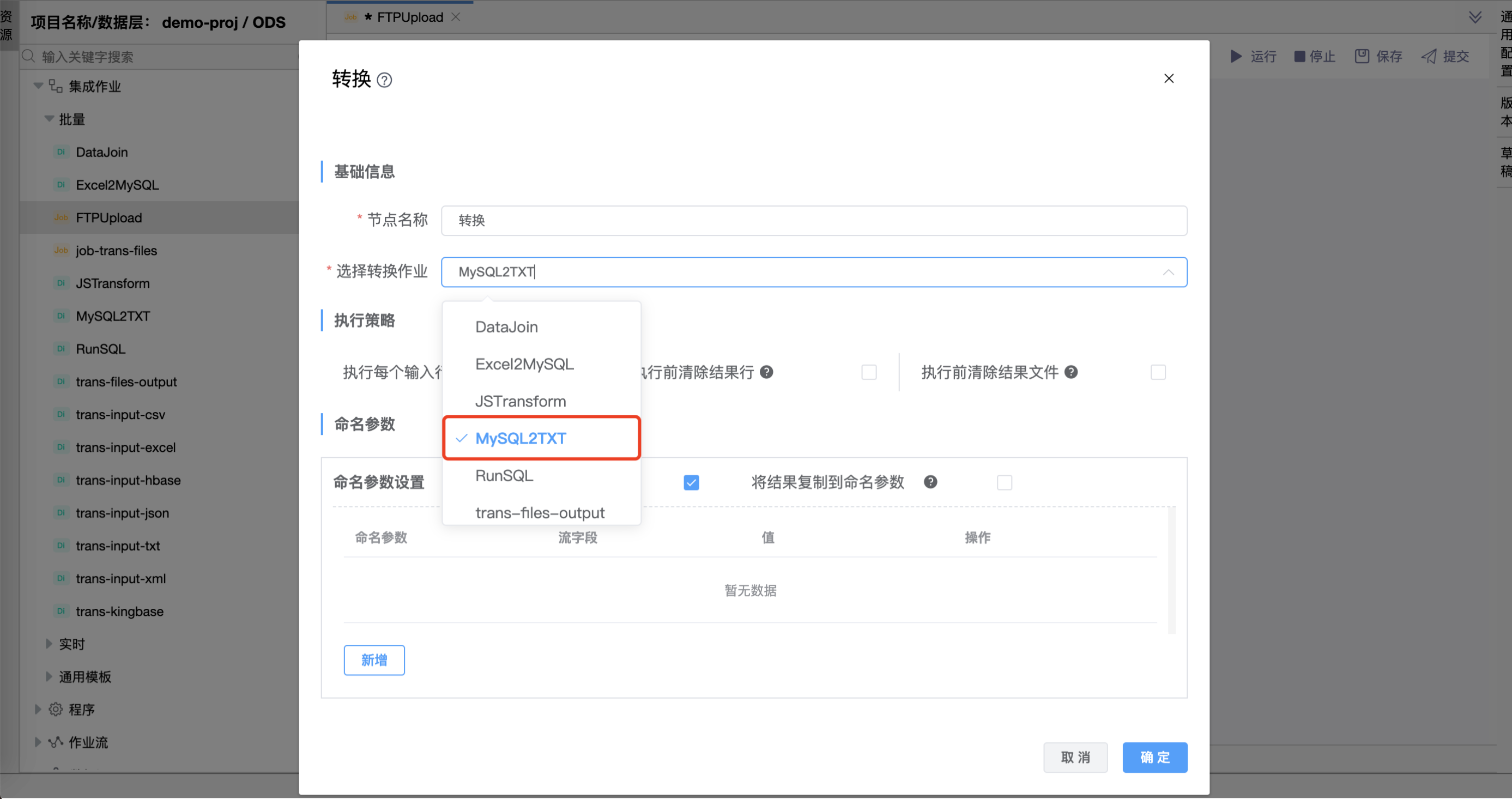1512x799 pixels.
Task: Enable the 执行前清除结果行 checkbox
Action: [869, 372]
